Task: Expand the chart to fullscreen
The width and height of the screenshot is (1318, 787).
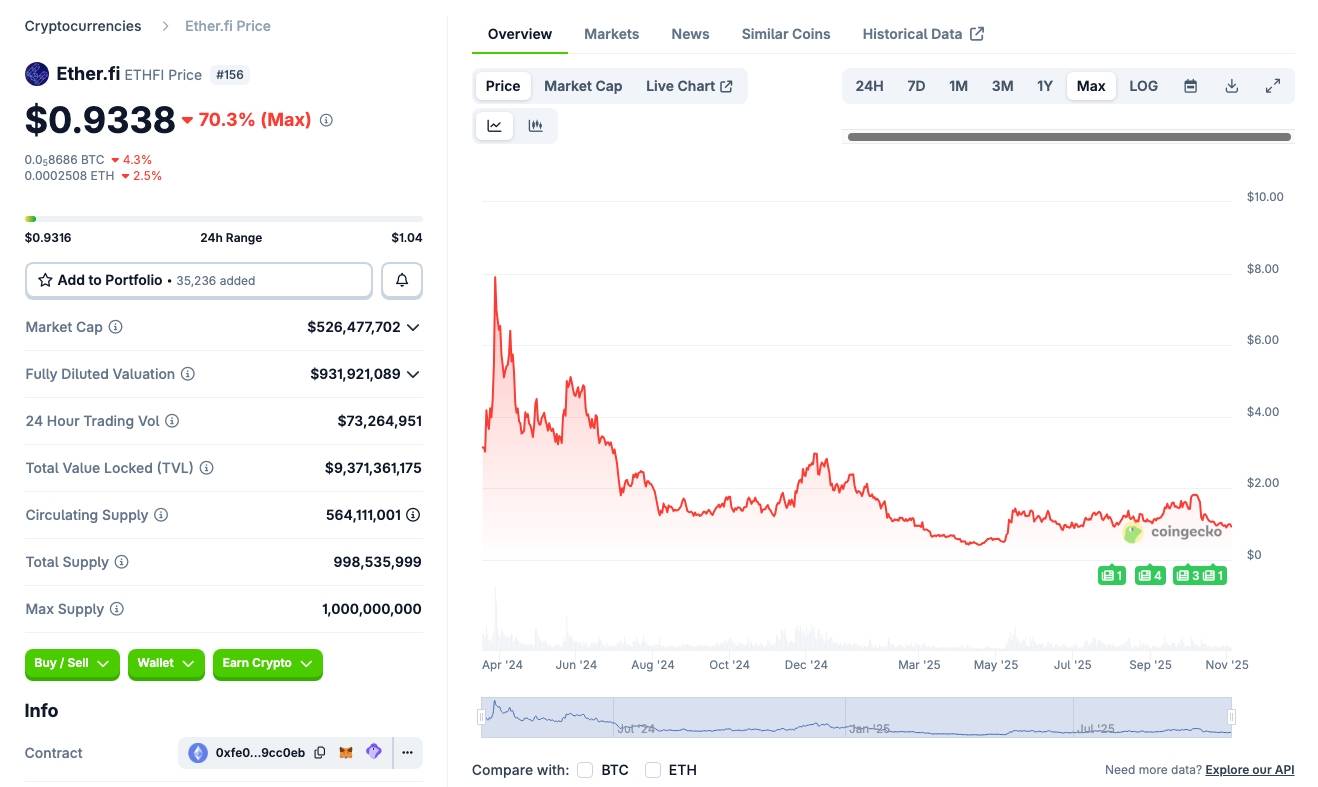Action: [x=1273, y=86]
